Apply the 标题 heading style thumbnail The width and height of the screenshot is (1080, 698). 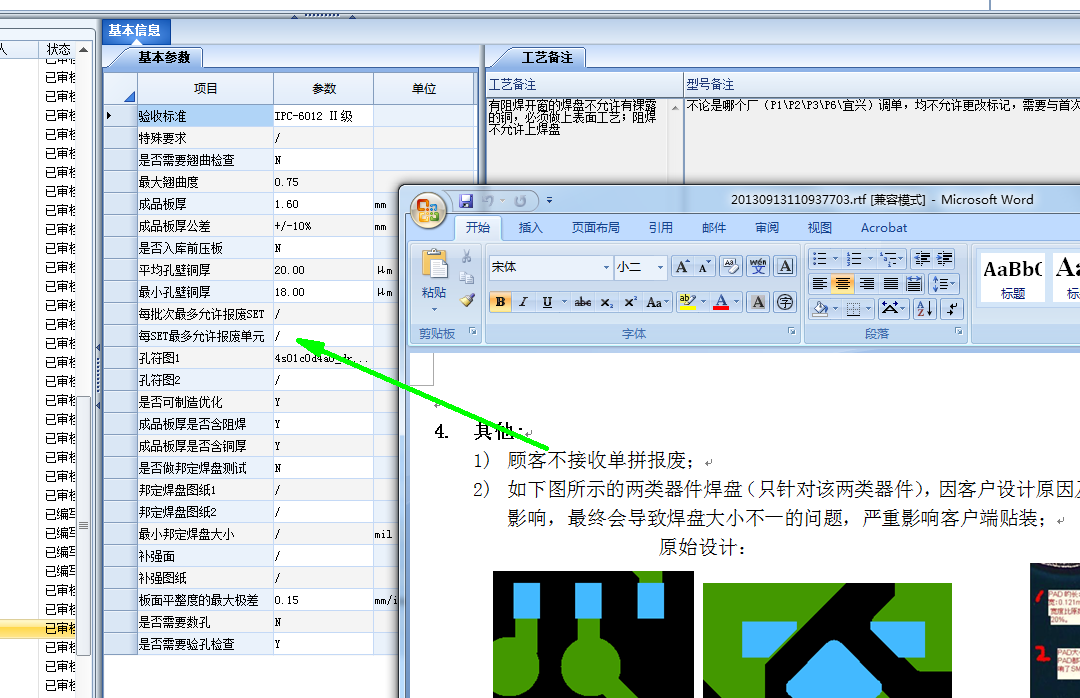(x=1011, y=276)
